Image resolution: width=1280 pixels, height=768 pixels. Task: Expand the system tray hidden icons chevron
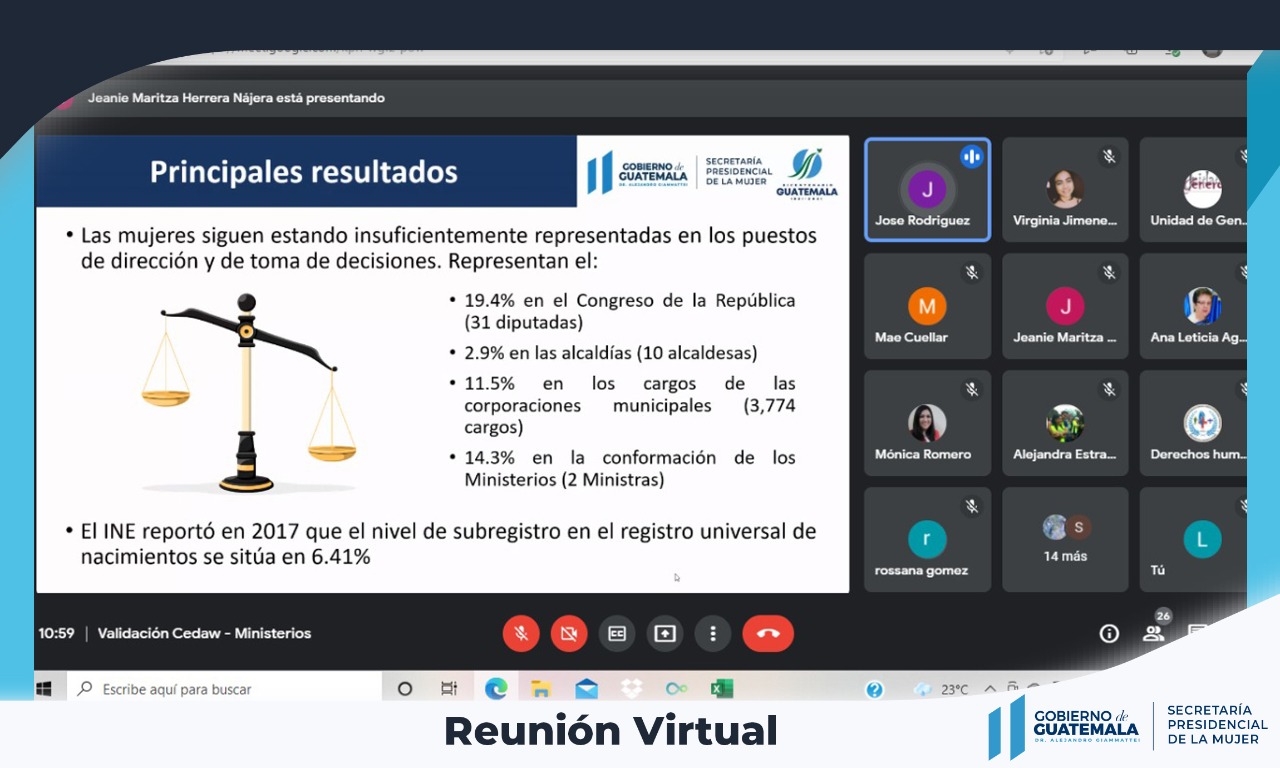(x=990, y=689)
